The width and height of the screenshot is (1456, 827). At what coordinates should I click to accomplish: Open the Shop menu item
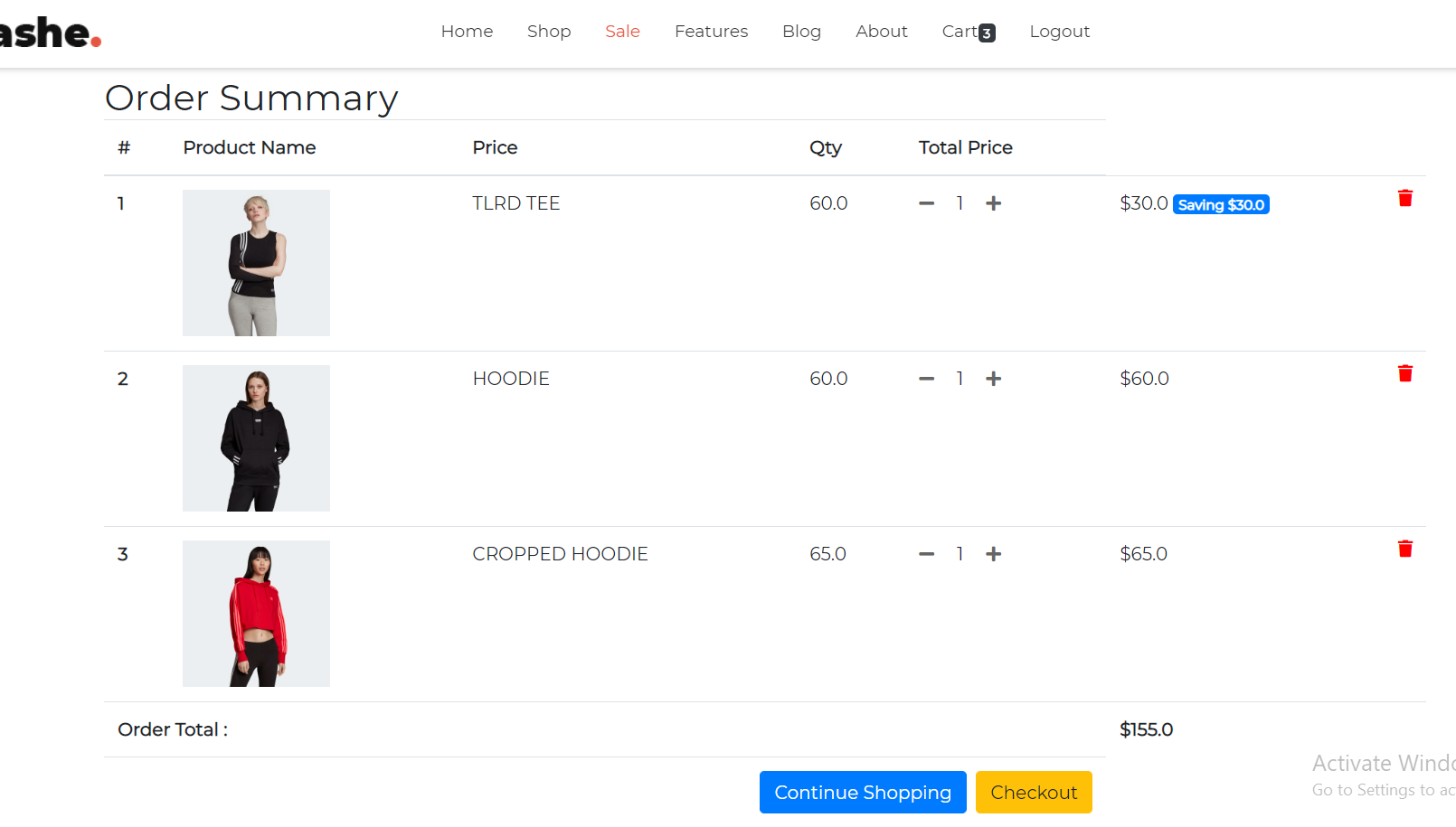(x=549, y=32)
